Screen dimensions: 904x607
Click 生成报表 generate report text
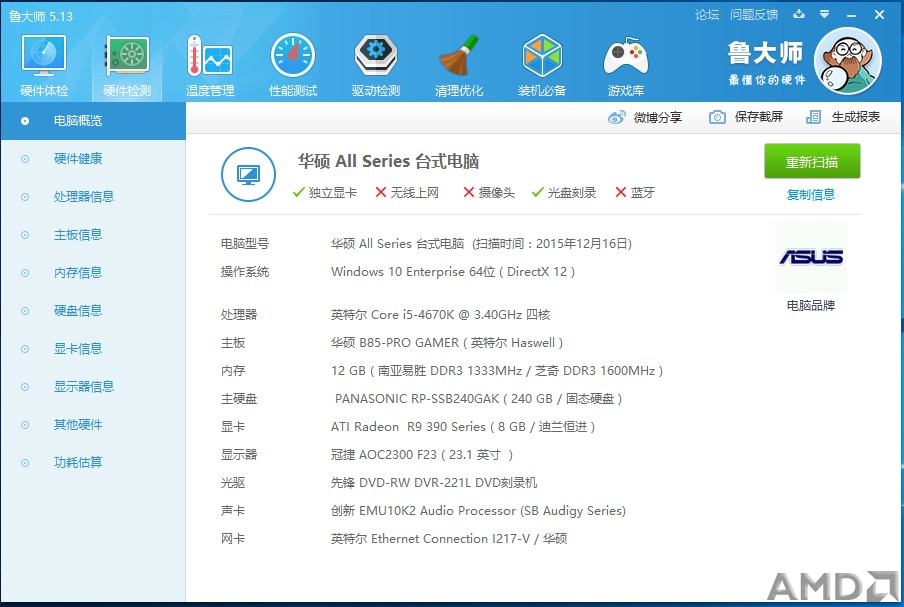coord(856,117)
